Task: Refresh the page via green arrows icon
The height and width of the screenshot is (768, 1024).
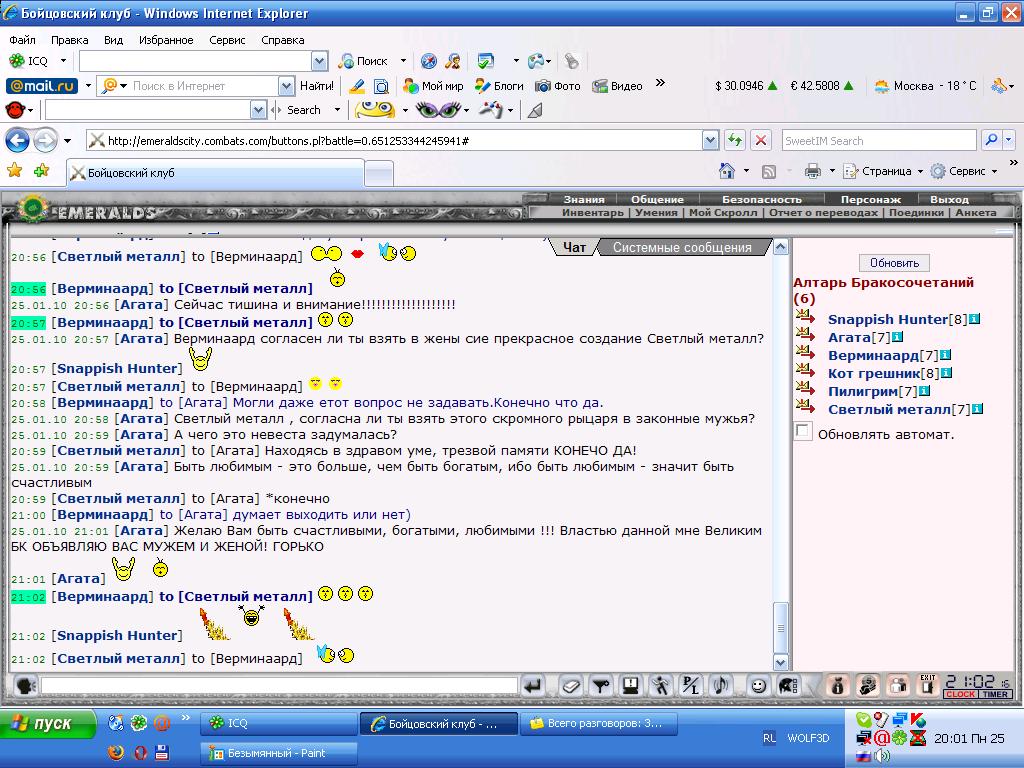Action: (735, 140)
